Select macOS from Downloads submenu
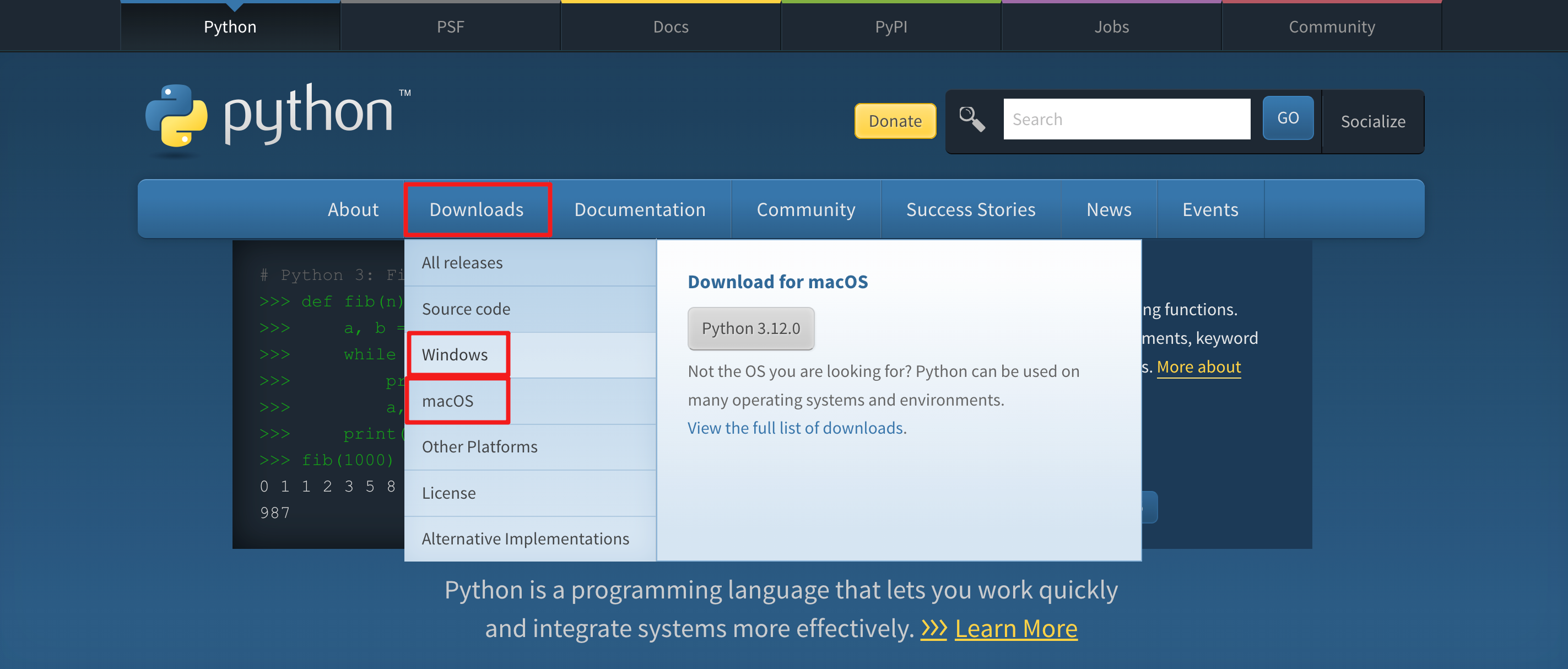 point(447,401)
